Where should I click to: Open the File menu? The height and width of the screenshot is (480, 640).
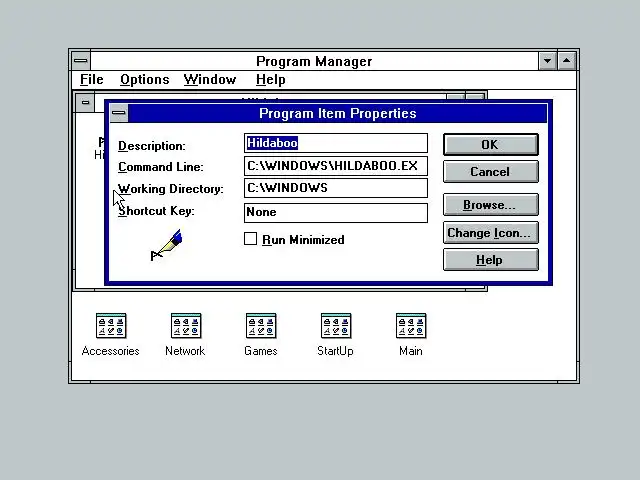click(x=91, y=80)
